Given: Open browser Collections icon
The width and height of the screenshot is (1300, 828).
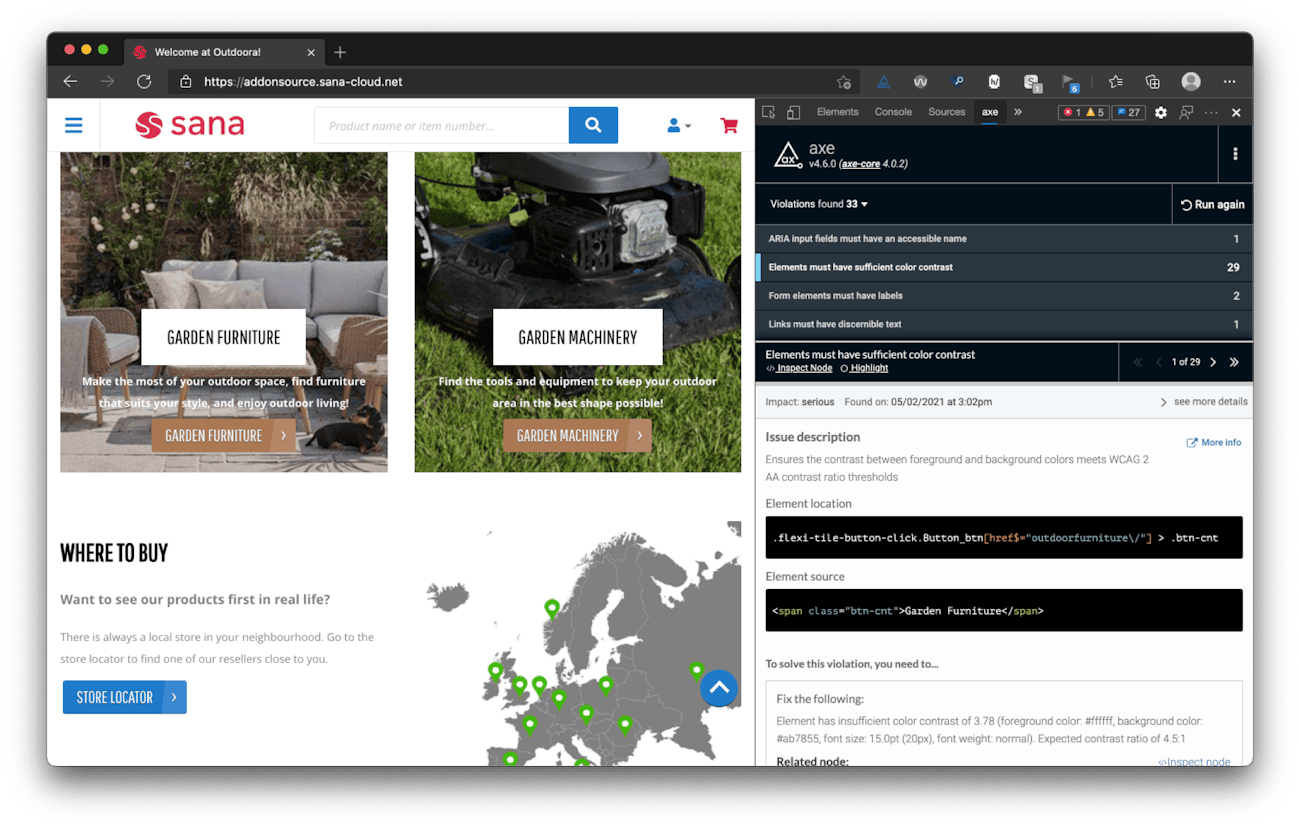Looking at the screenshot, I should coord(1152,82).
